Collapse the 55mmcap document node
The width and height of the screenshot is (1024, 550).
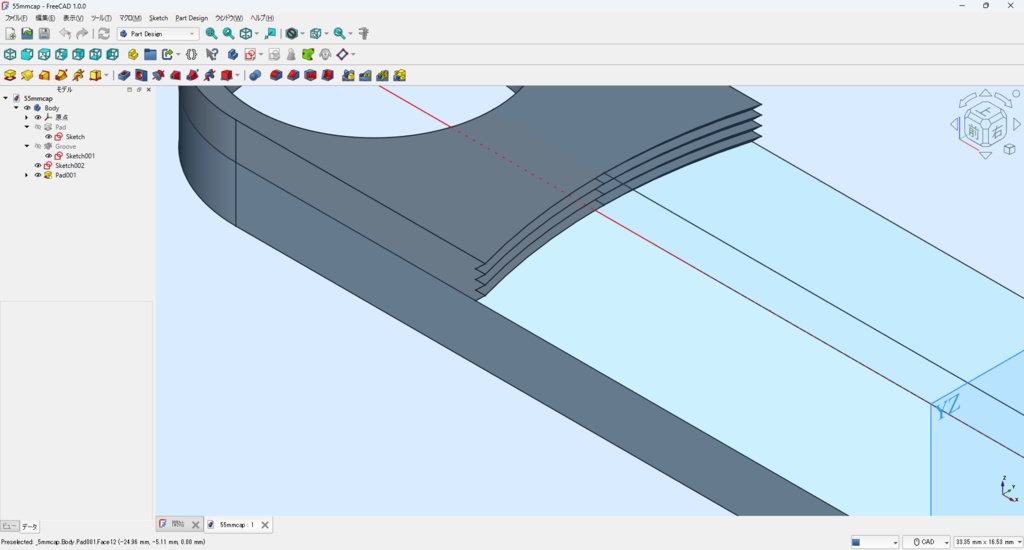6,98
